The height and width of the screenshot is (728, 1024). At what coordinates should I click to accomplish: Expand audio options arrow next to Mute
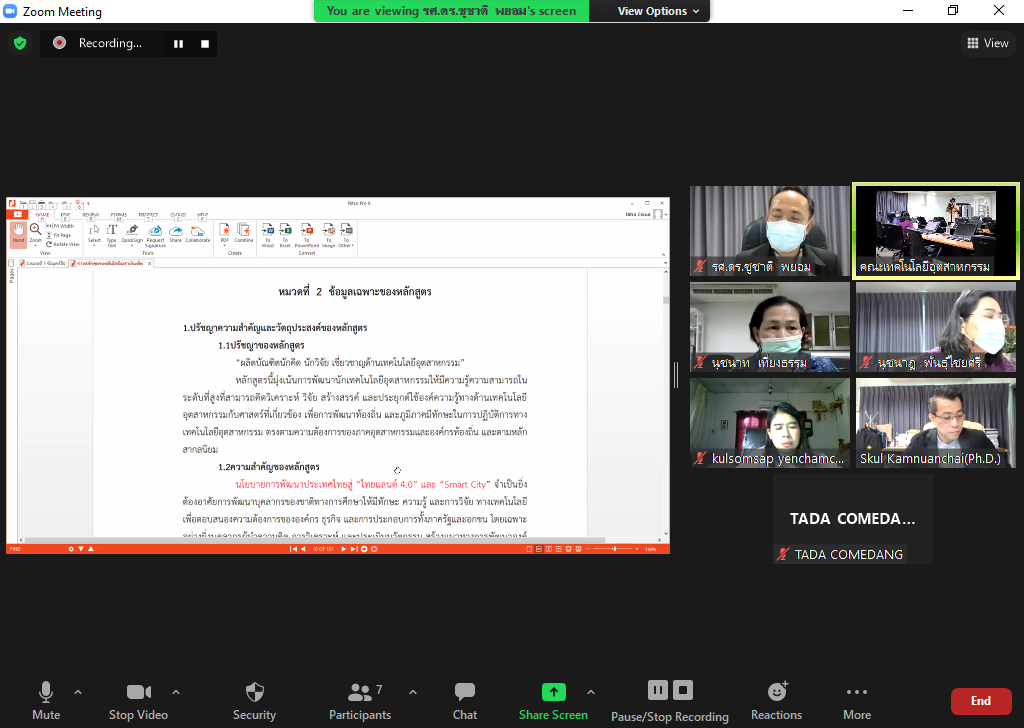pos(78,691)
